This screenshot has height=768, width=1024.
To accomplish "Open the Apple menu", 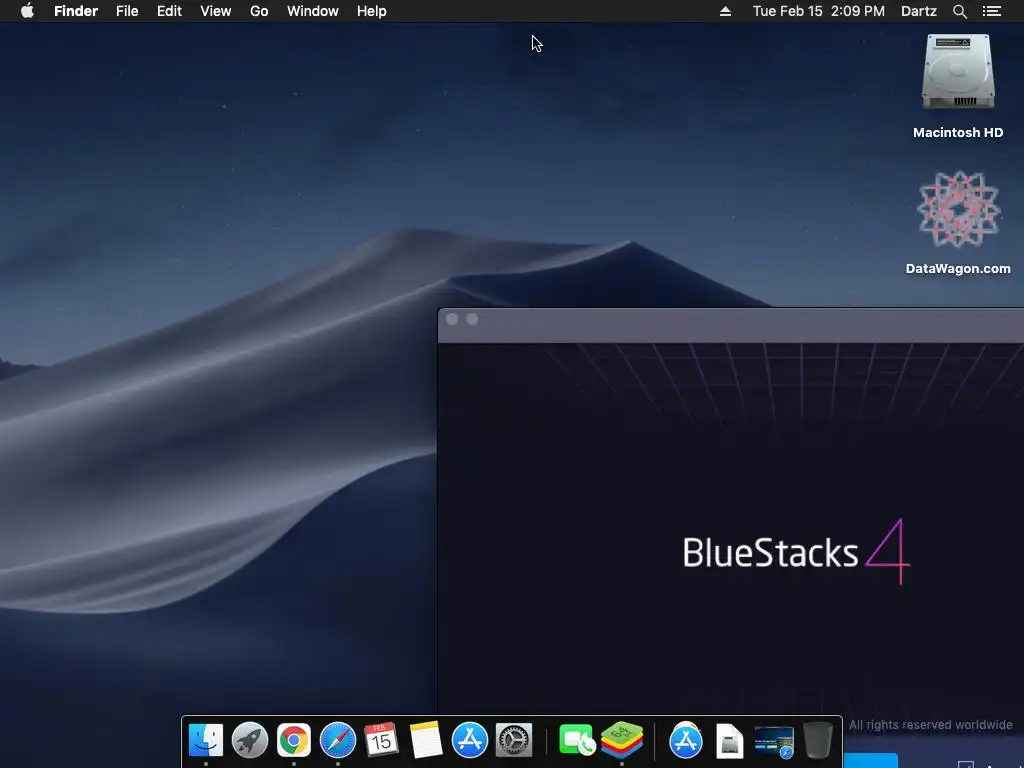I will 27,11.
